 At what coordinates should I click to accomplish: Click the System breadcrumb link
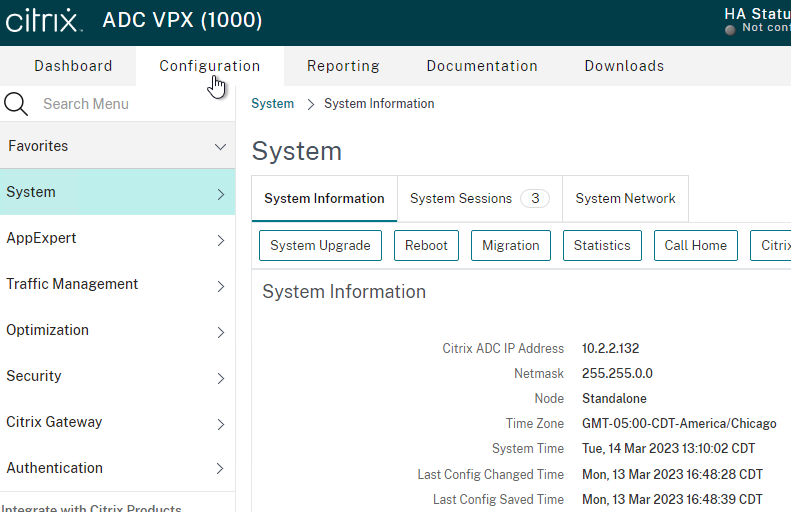tap(272, 104)
